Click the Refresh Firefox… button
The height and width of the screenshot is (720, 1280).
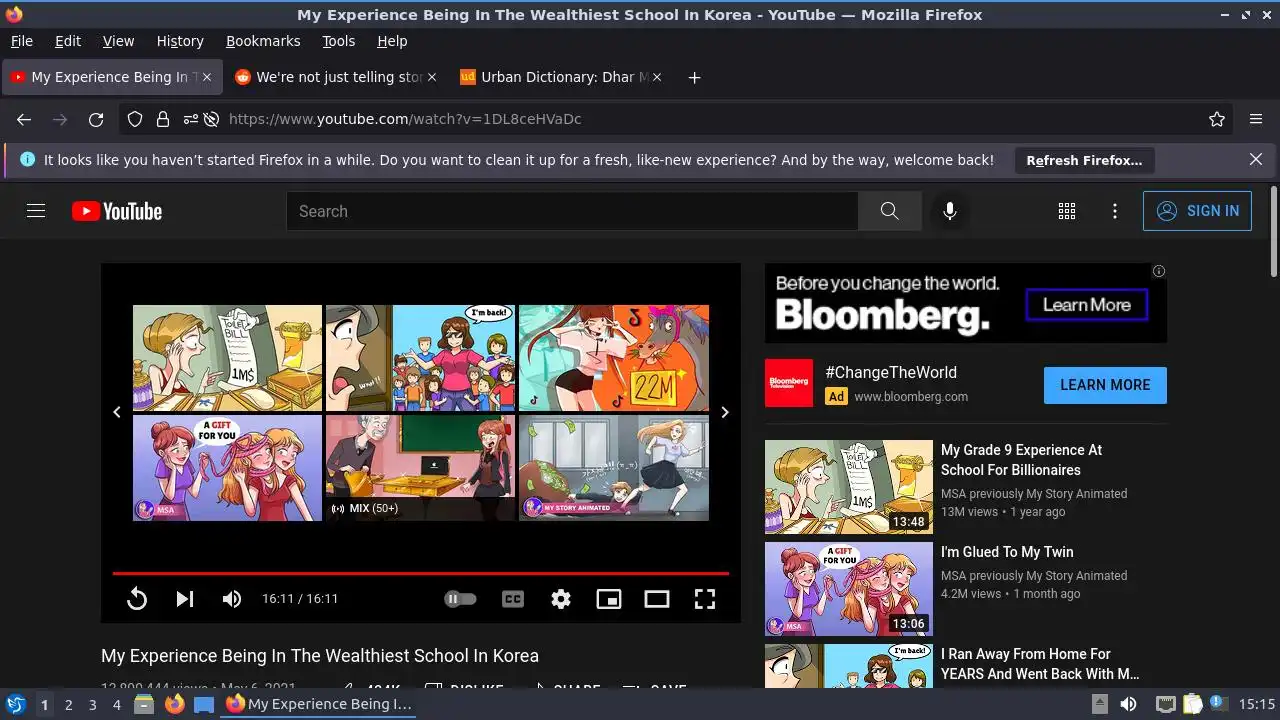1084,160
